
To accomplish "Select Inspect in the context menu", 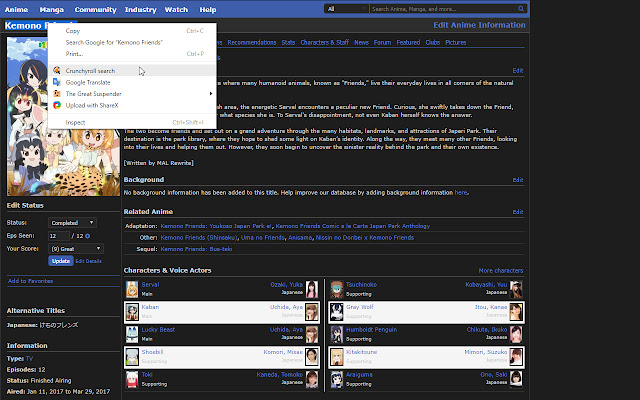I will coord(132,122).
